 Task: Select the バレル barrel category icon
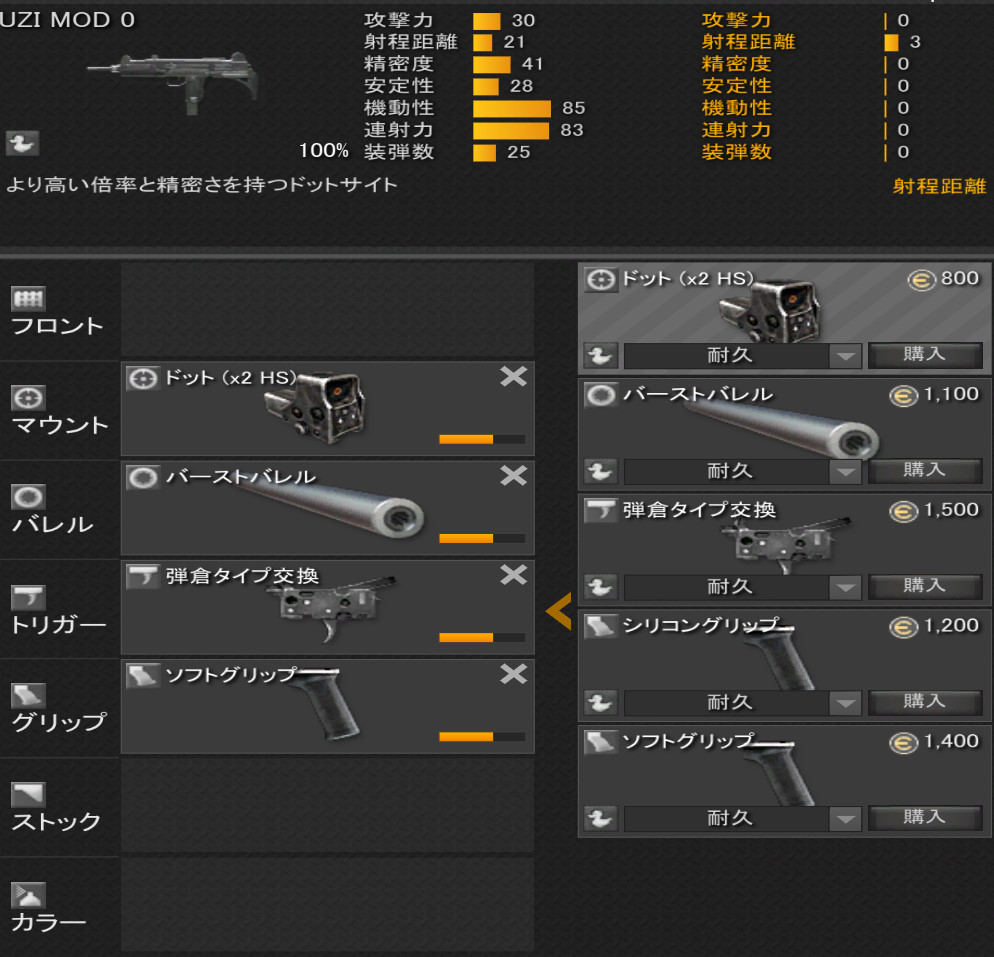28,497
